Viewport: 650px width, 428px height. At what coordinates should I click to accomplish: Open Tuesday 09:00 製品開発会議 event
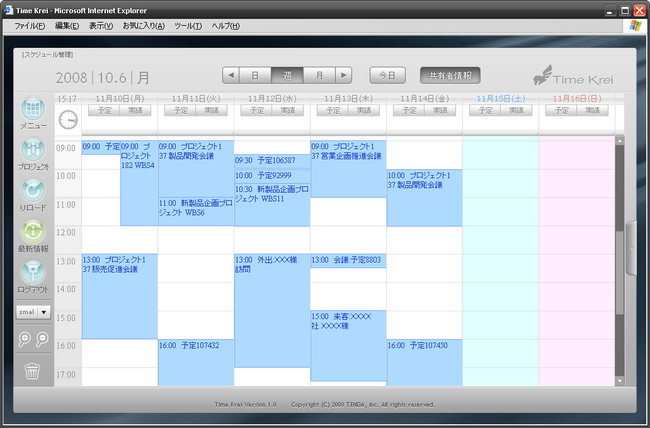click(196, 169)
